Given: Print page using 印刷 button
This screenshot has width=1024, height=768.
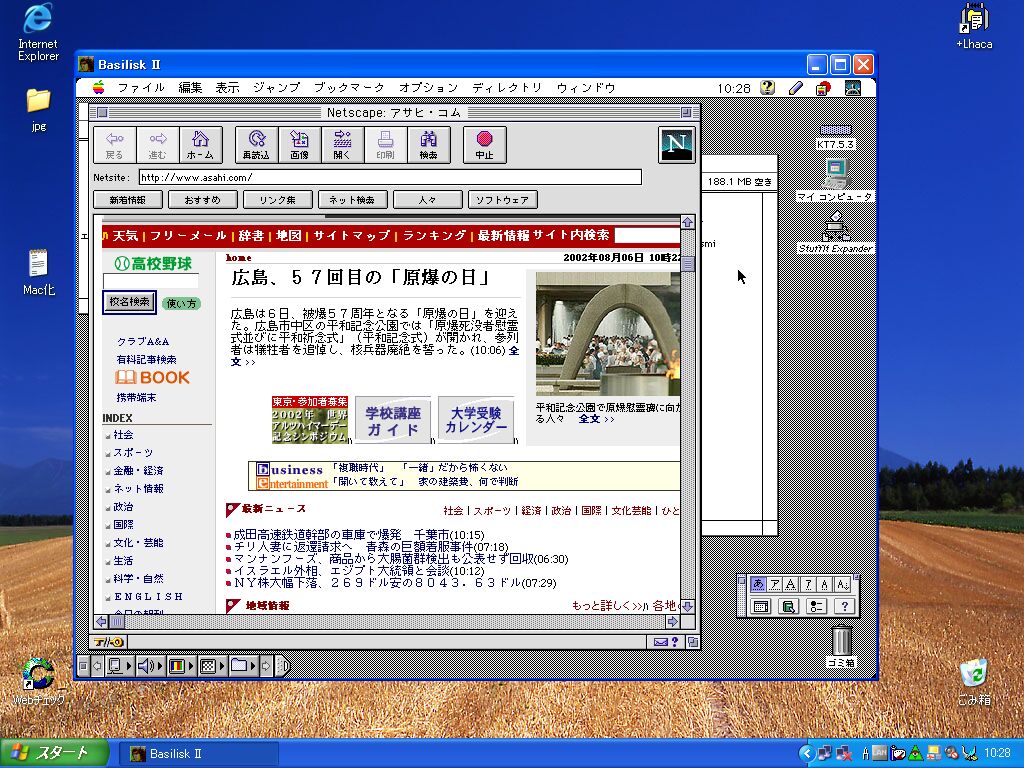Looking at the screenshot, I should (385, 144).
